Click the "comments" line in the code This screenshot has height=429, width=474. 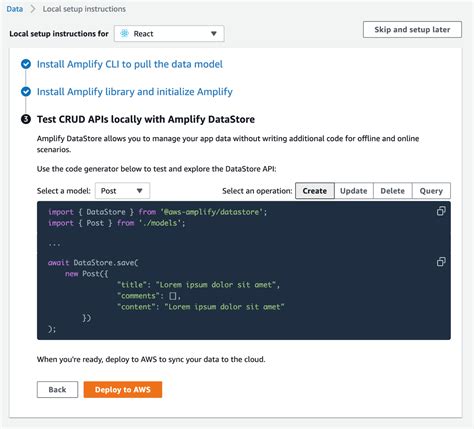(149, 296)
